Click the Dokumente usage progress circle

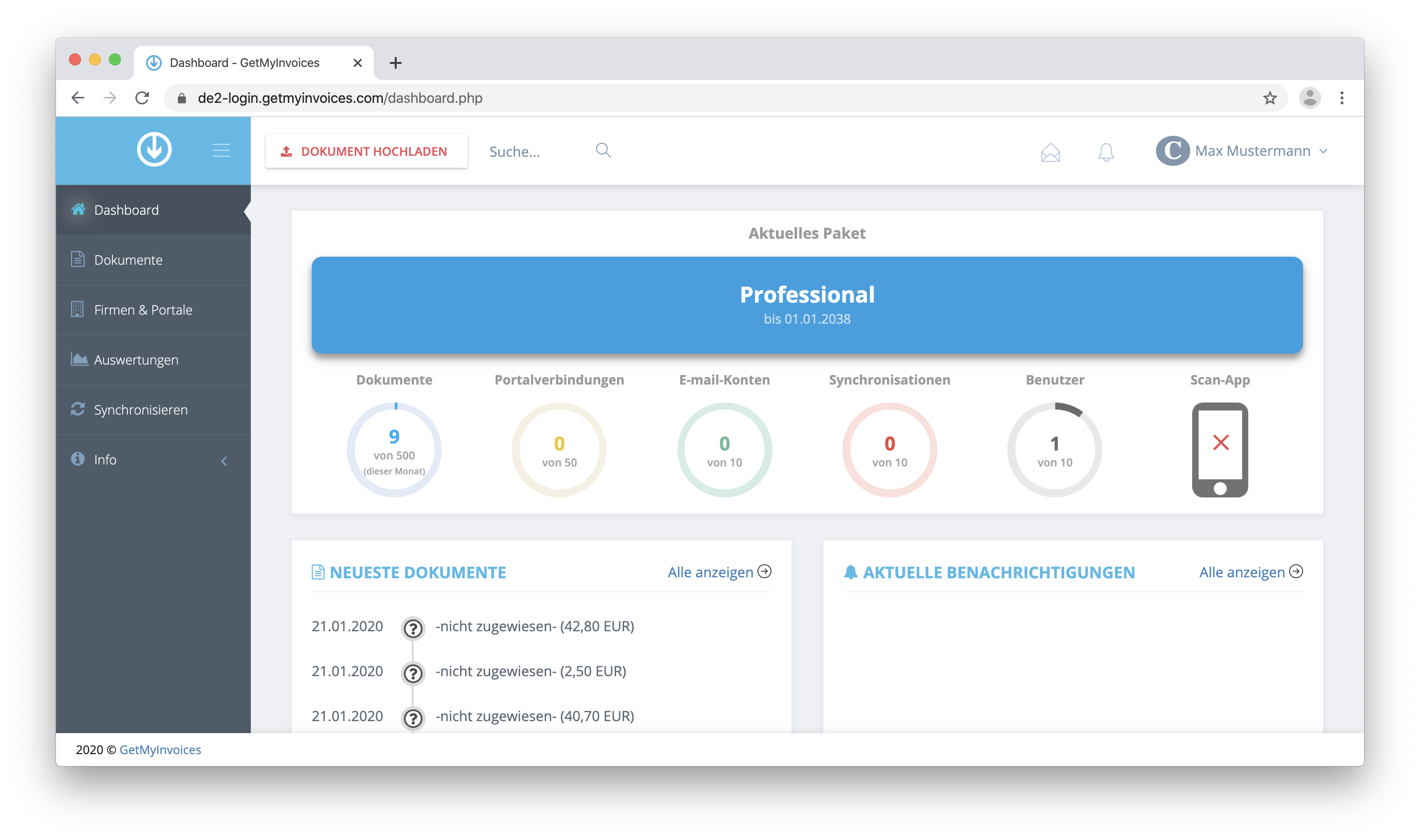click(394, 449)
